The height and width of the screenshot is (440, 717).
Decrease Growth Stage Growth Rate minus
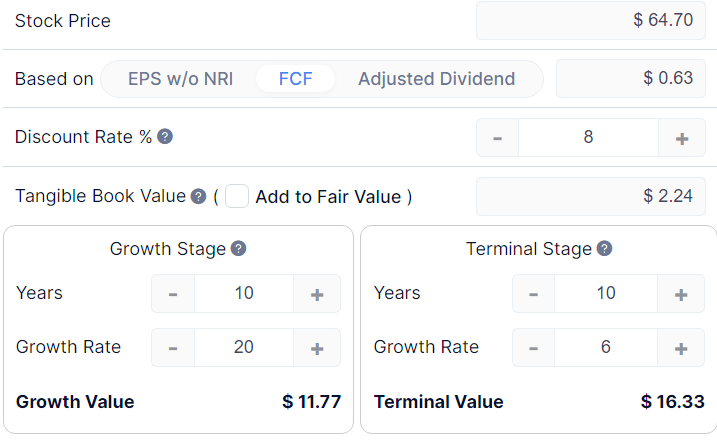[173, 348]
